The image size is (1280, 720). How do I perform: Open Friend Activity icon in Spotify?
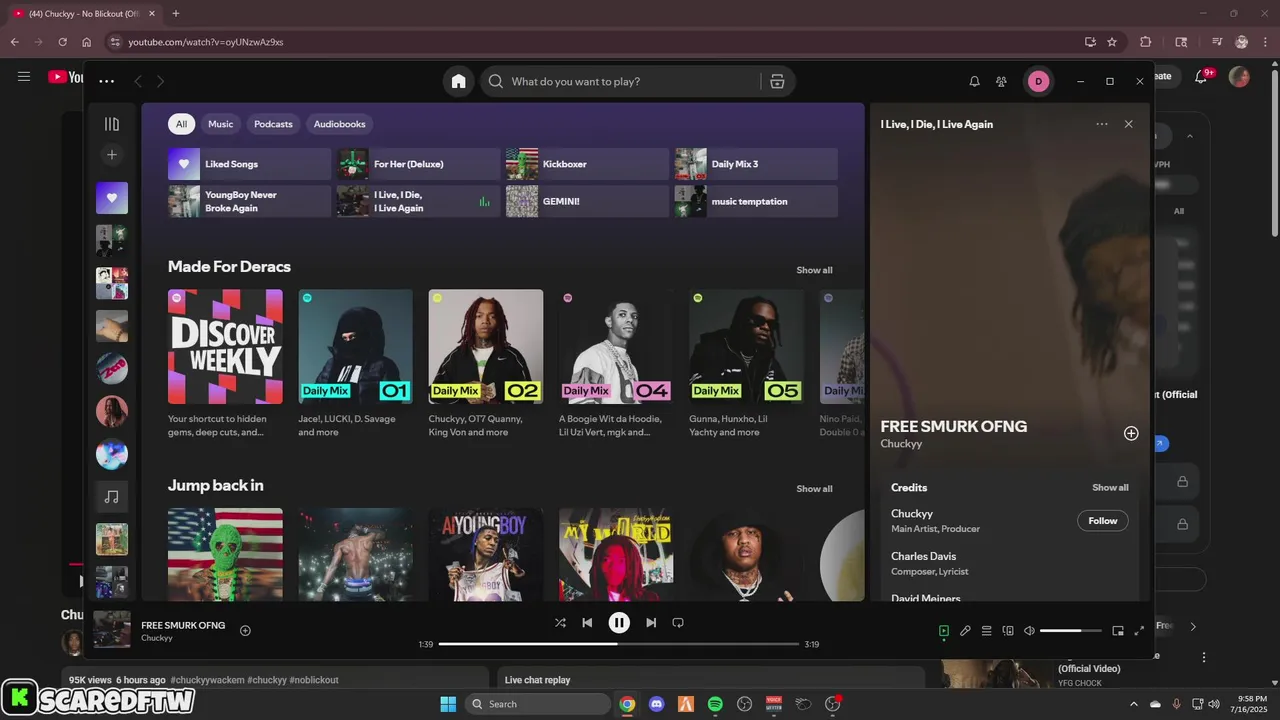coord(1001,81)
